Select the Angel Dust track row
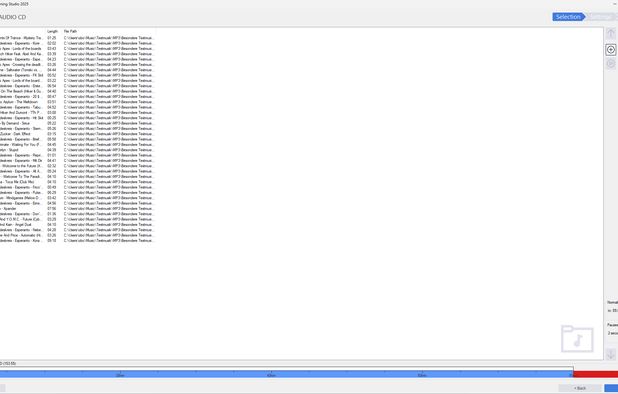618x394 pixels. (77, 225)
